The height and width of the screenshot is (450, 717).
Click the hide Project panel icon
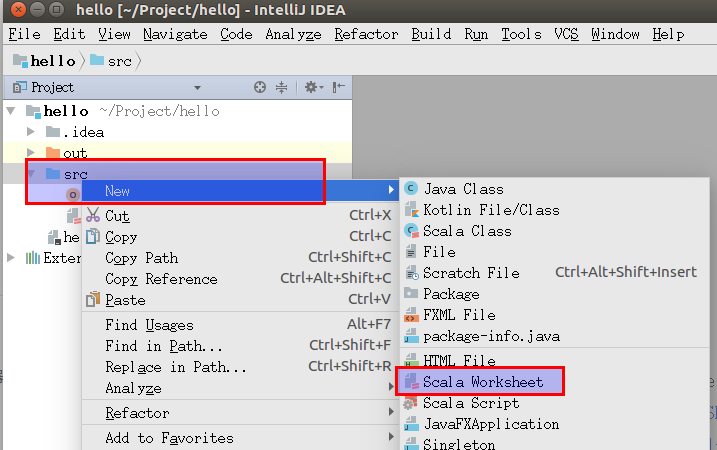pos(338,87)
